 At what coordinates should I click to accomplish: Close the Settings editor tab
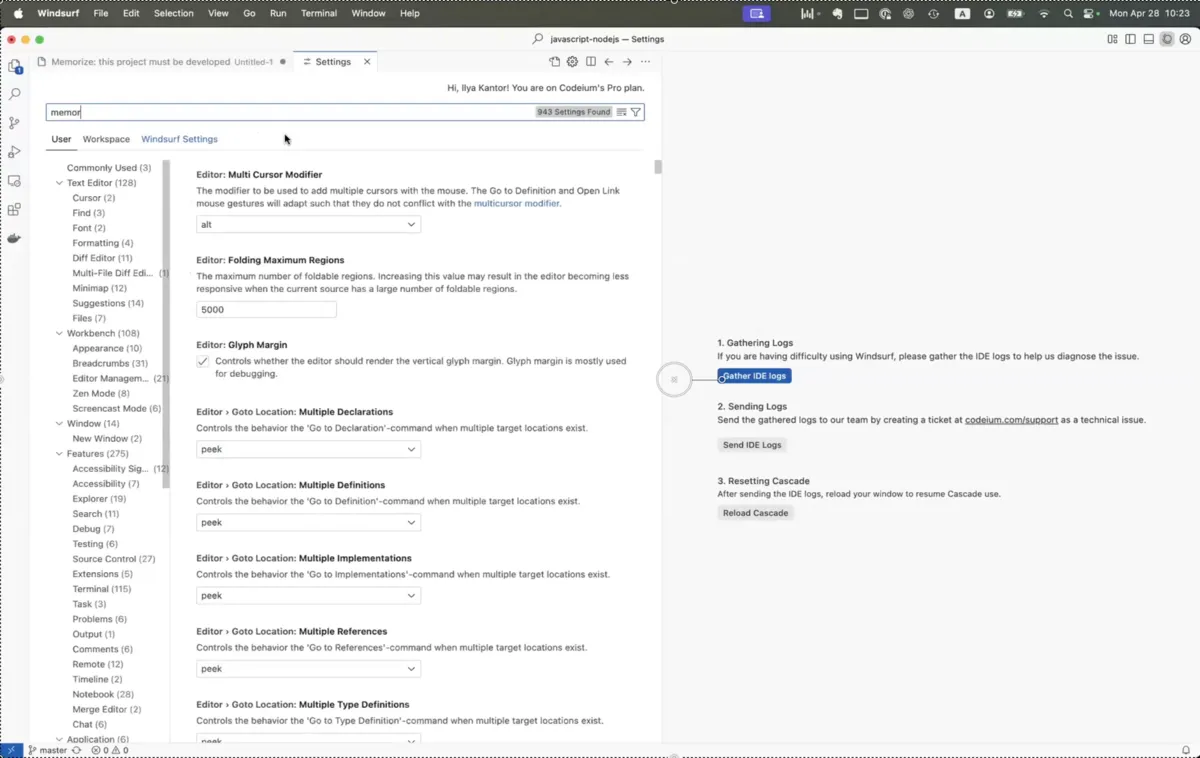point(367,62)
